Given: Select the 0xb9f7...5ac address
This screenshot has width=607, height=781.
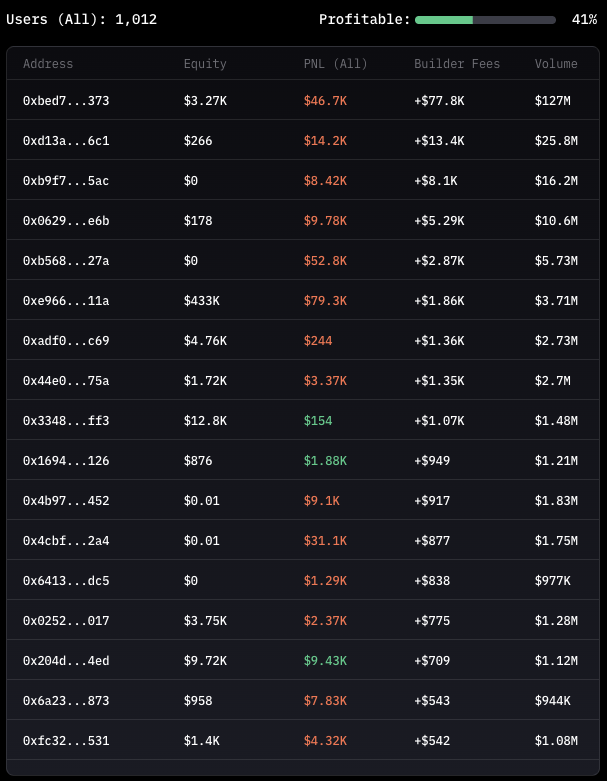Looking at the screenshot, I should click(66, 181).
